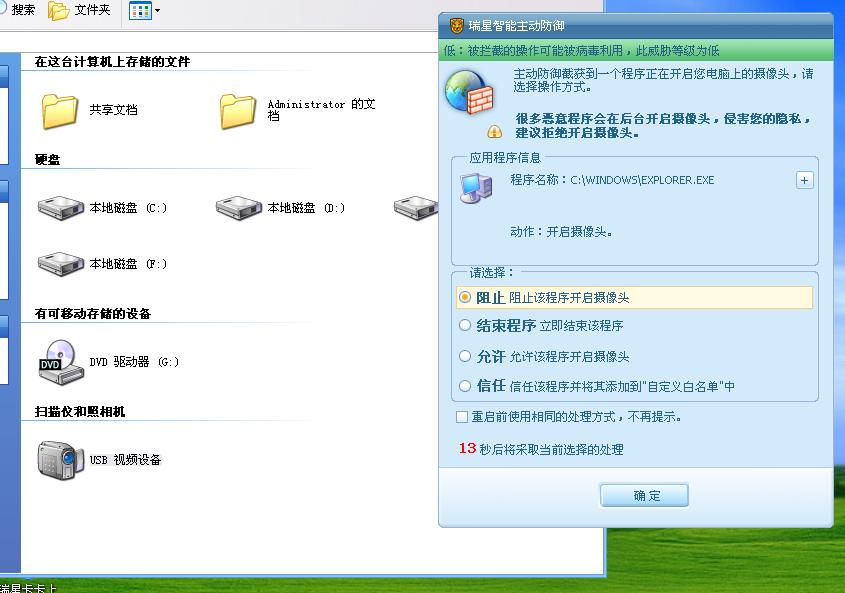Click the 确定 button

(645, 495)
